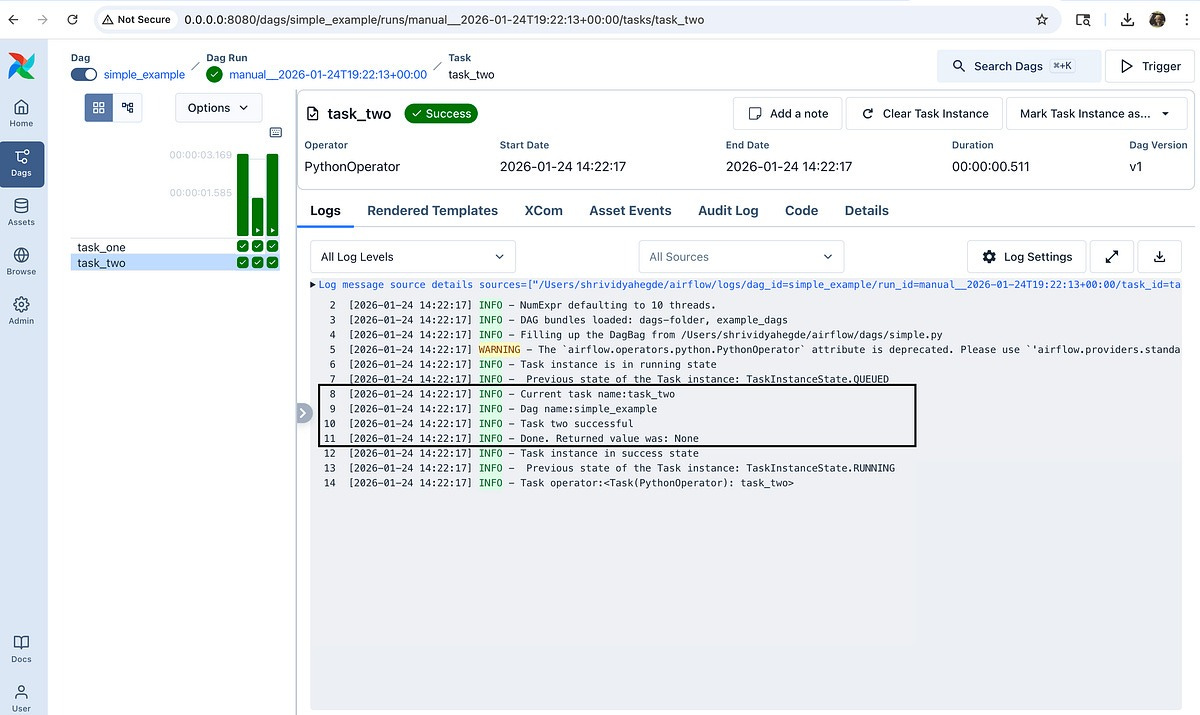Switch to the Logs tab
The height and width of the screenshot is (715, 1200).
click(325, 211)
